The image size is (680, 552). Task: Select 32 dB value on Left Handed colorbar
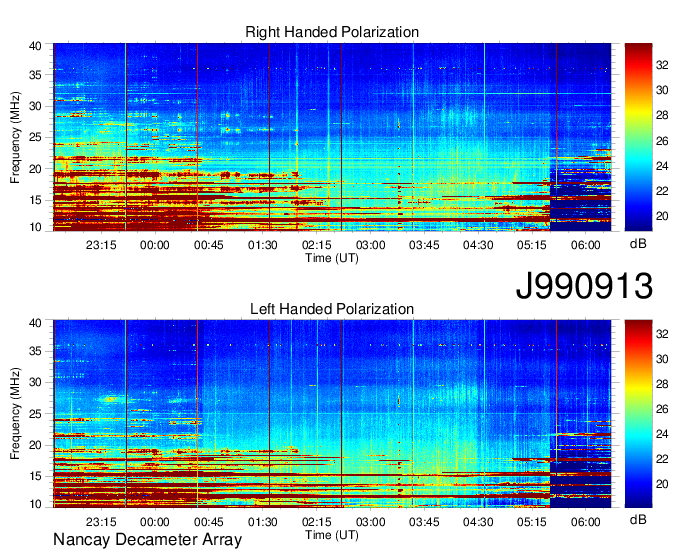(662, 334)
